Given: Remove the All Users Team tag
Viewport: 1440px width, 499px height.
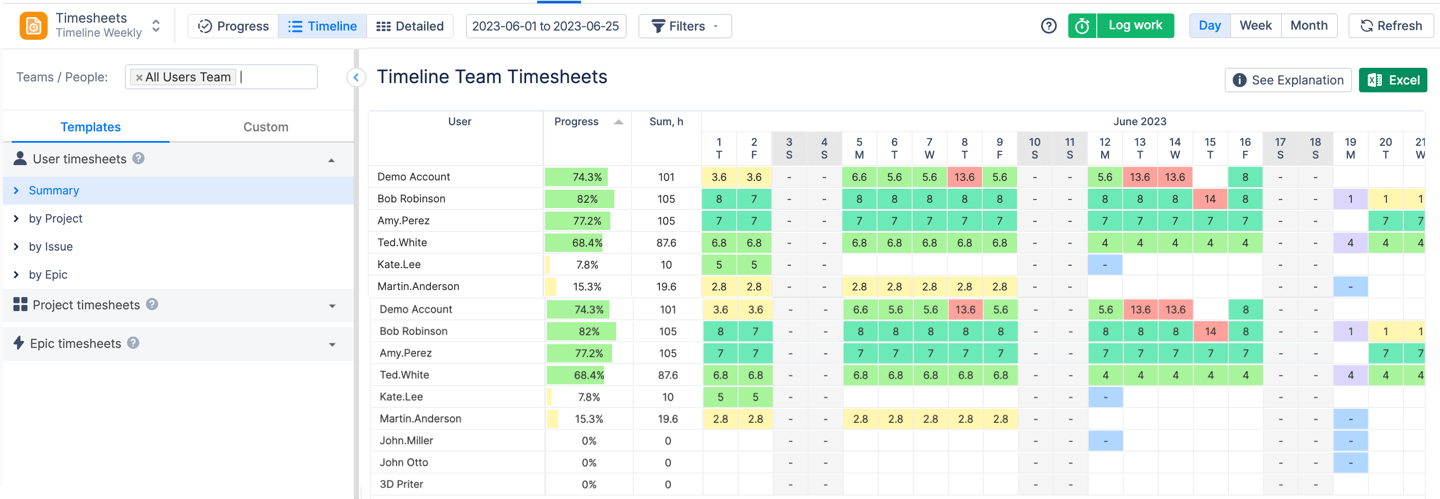Looking at the screenshot, I should click(139, 77).
